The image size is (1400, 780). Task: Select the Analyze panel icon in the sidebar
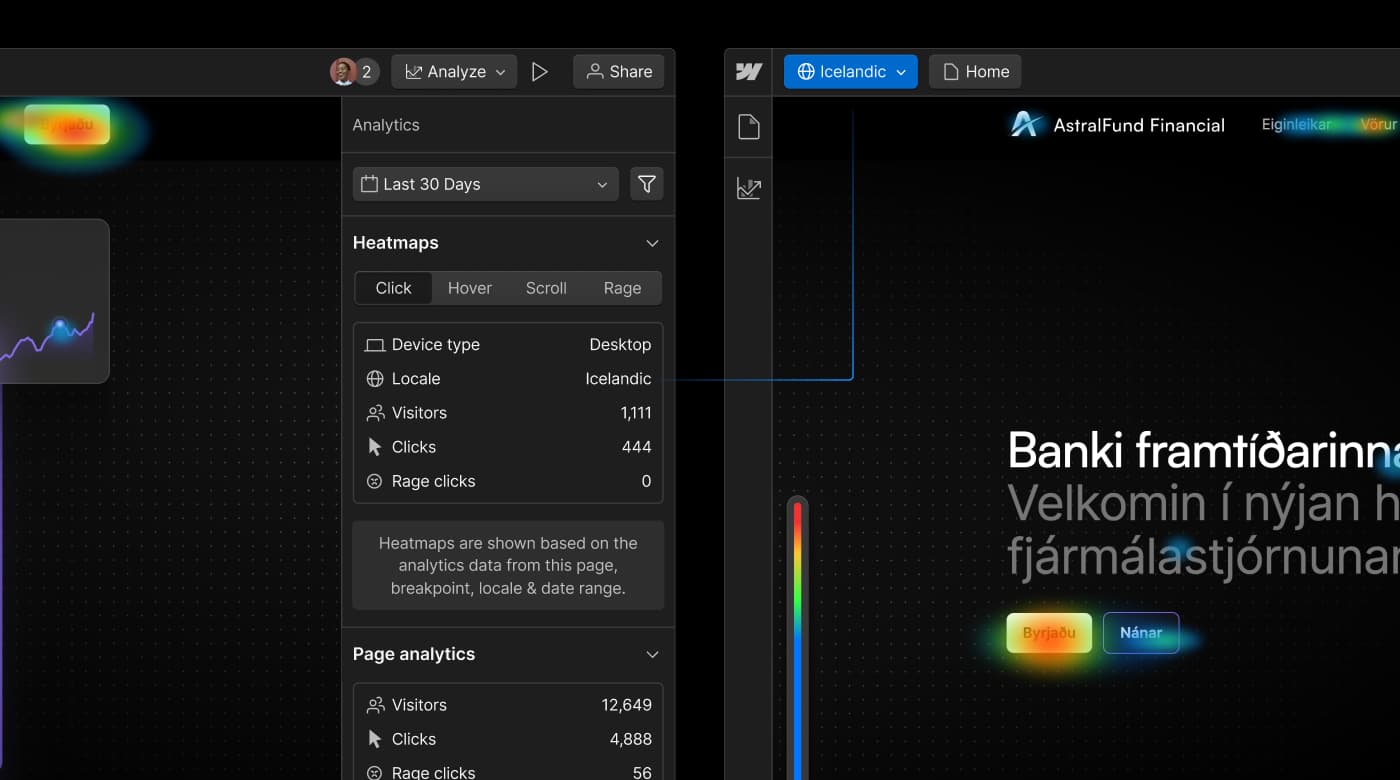pos(748,188)
